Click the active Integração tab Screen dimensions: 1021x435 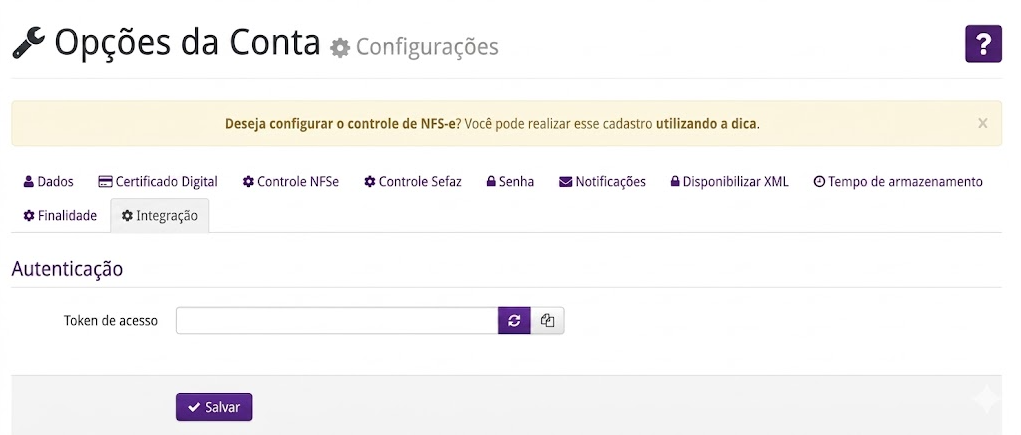click(x=160, y=216)
